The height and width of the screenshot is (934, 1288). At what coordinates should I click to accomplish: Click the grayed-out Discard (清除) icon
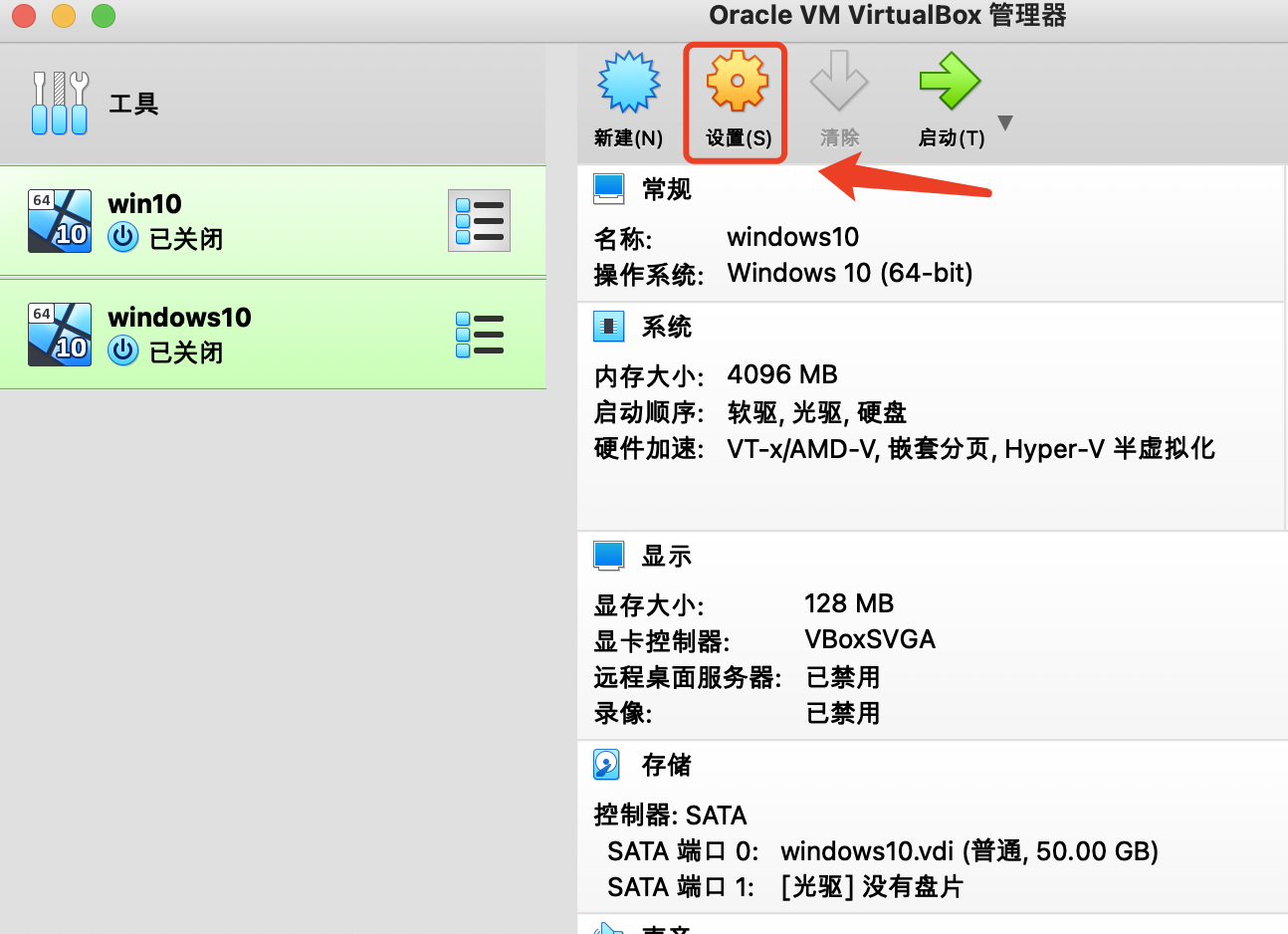coord(839,85)
